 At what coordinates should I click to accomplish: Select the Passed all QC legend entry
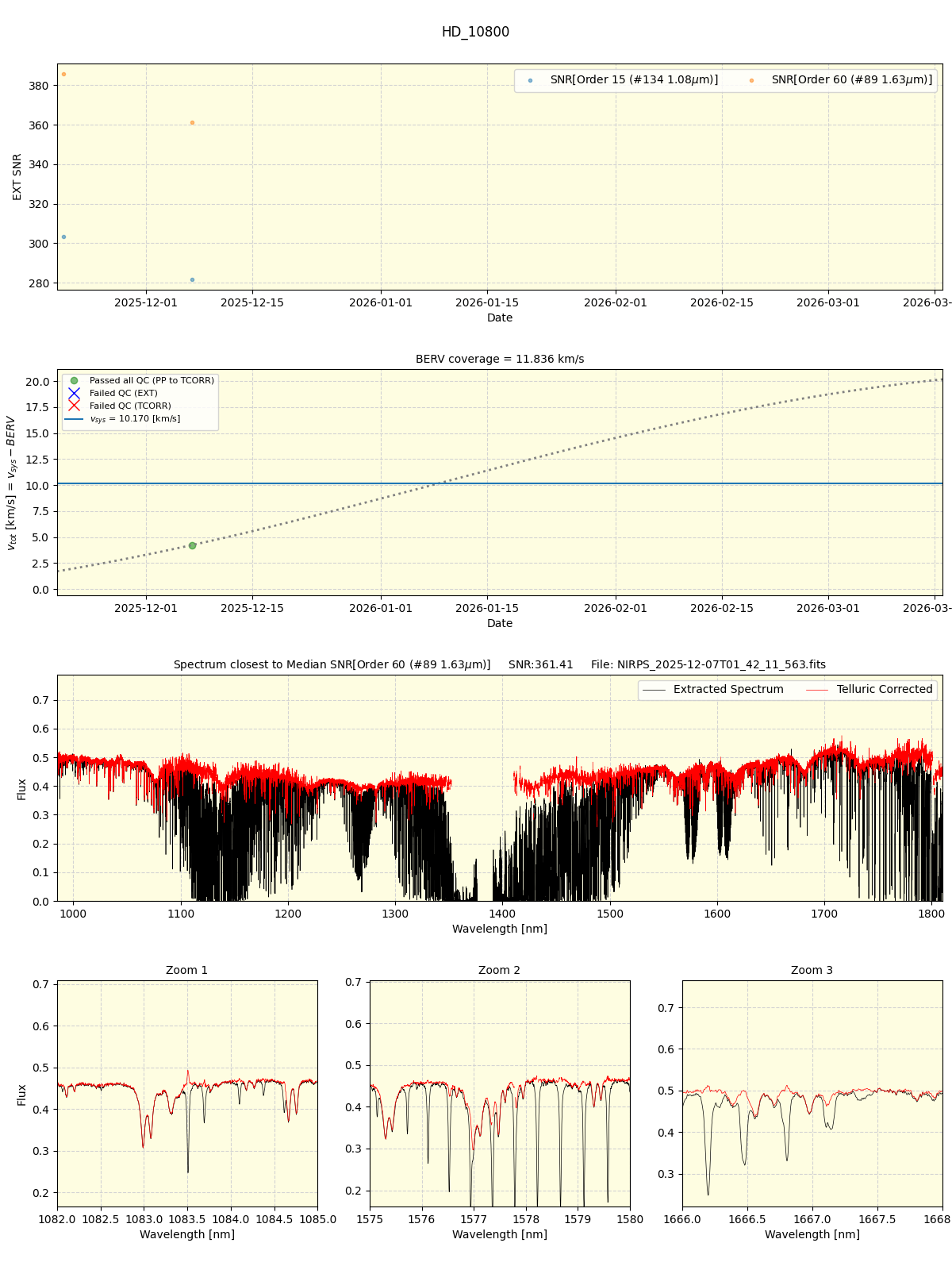(x=141, y=380)
